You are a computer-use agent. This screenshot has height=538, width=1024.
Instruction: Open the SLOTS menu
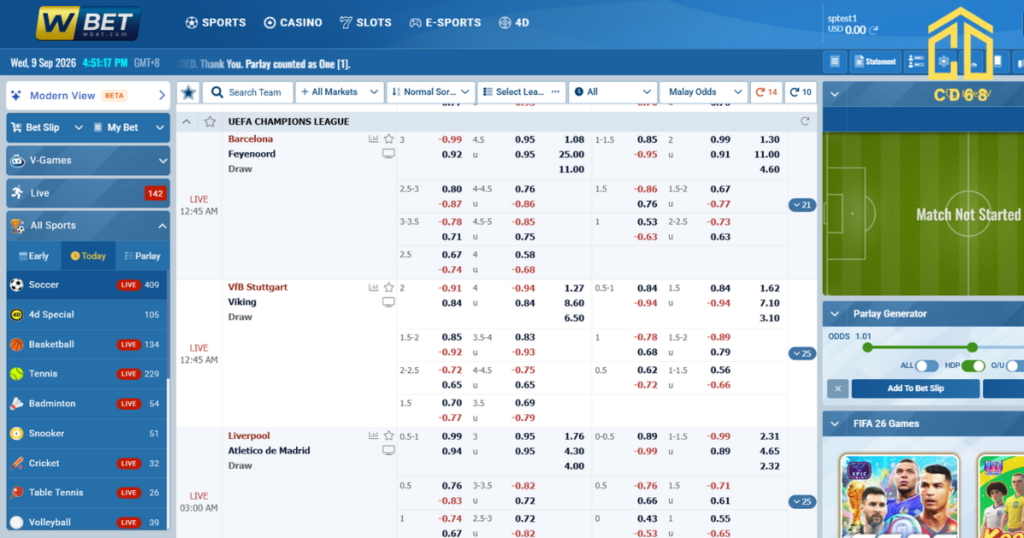click(366, 23)
